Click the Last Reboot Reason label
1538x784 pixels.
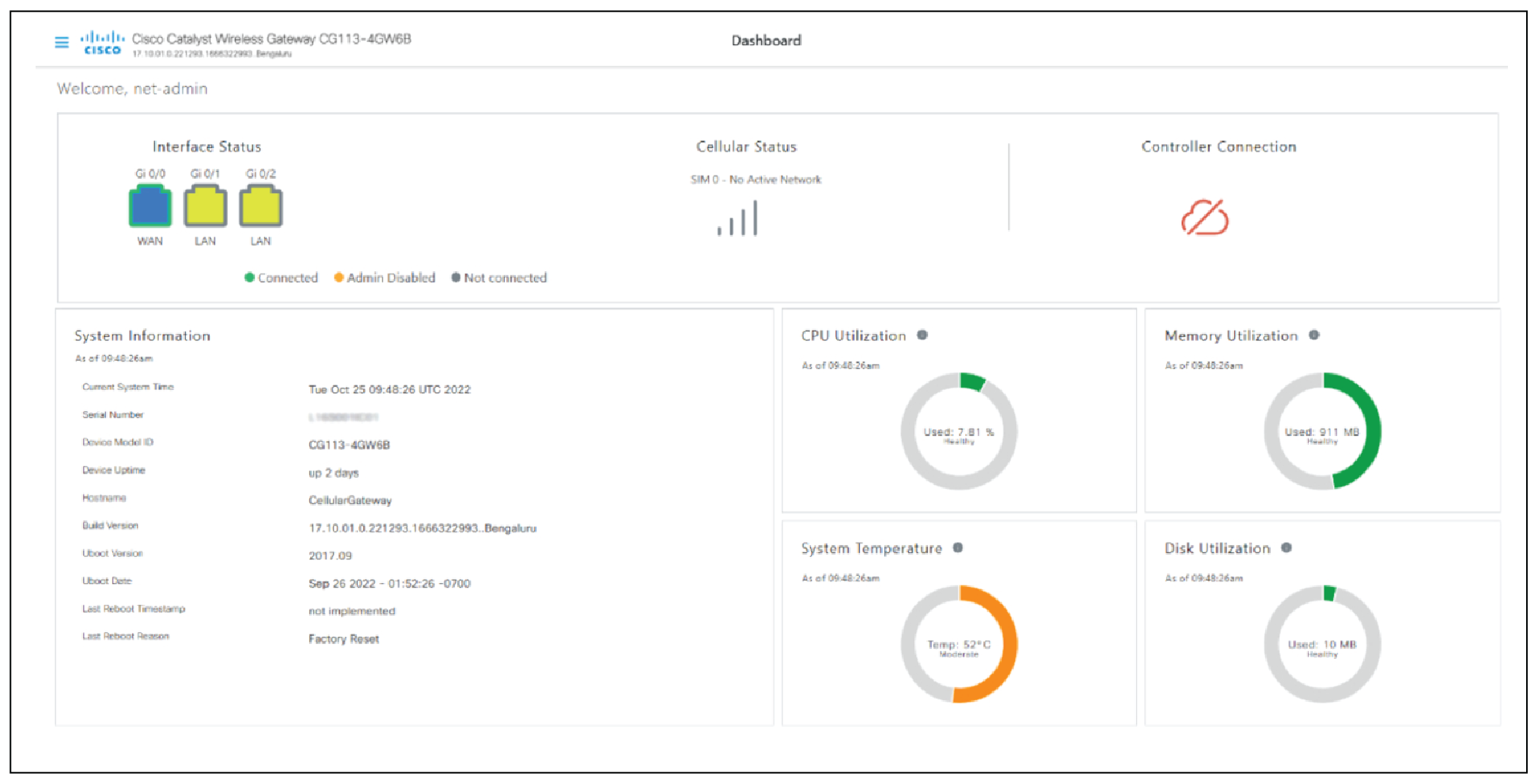[x=125, y=636]
